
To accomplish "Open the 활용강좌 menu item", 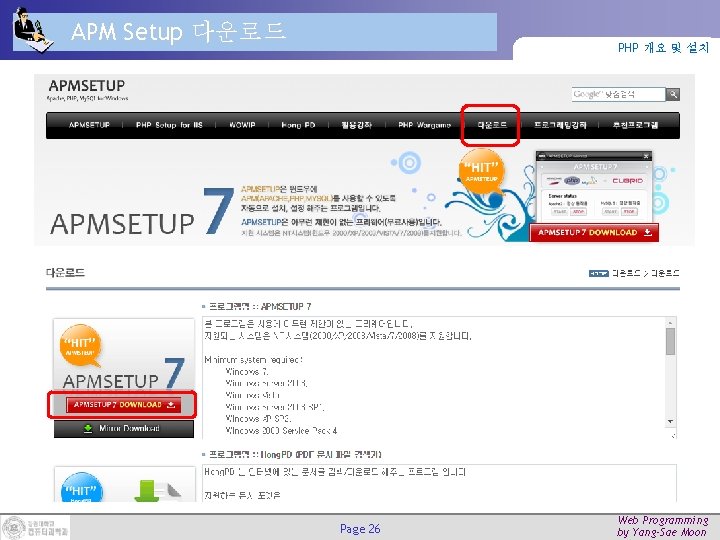I will coord(356,125).
